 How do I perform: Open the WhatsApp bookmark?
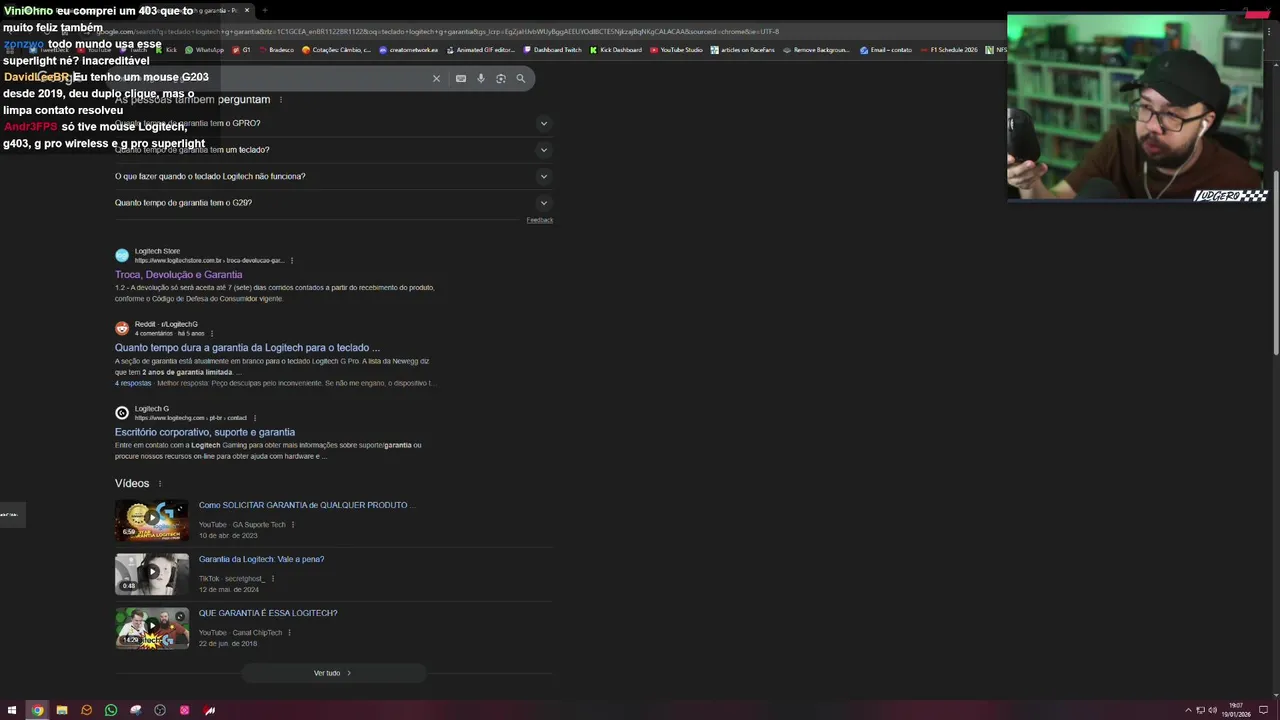pyautogui.click(x=205, y=50)
